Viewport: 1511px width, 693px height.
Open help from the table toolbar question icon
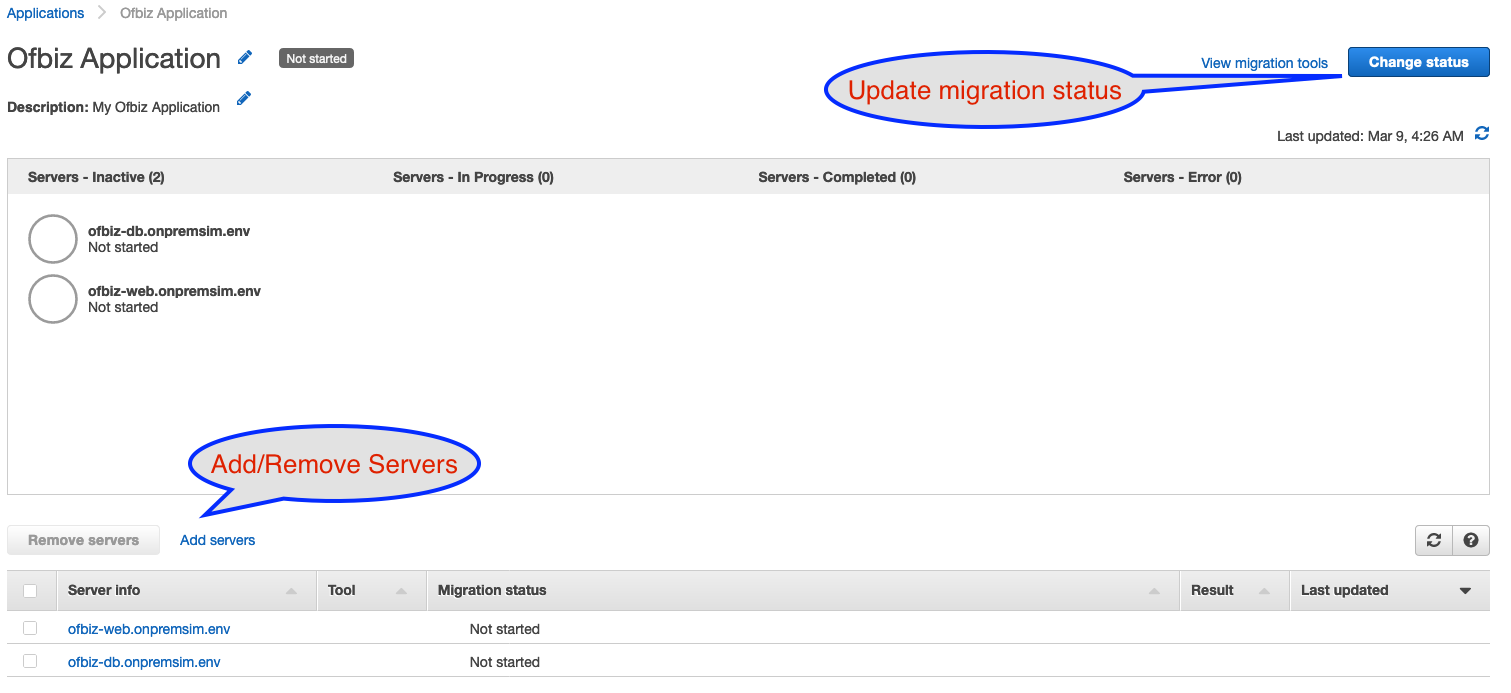tap(1470, 540)
